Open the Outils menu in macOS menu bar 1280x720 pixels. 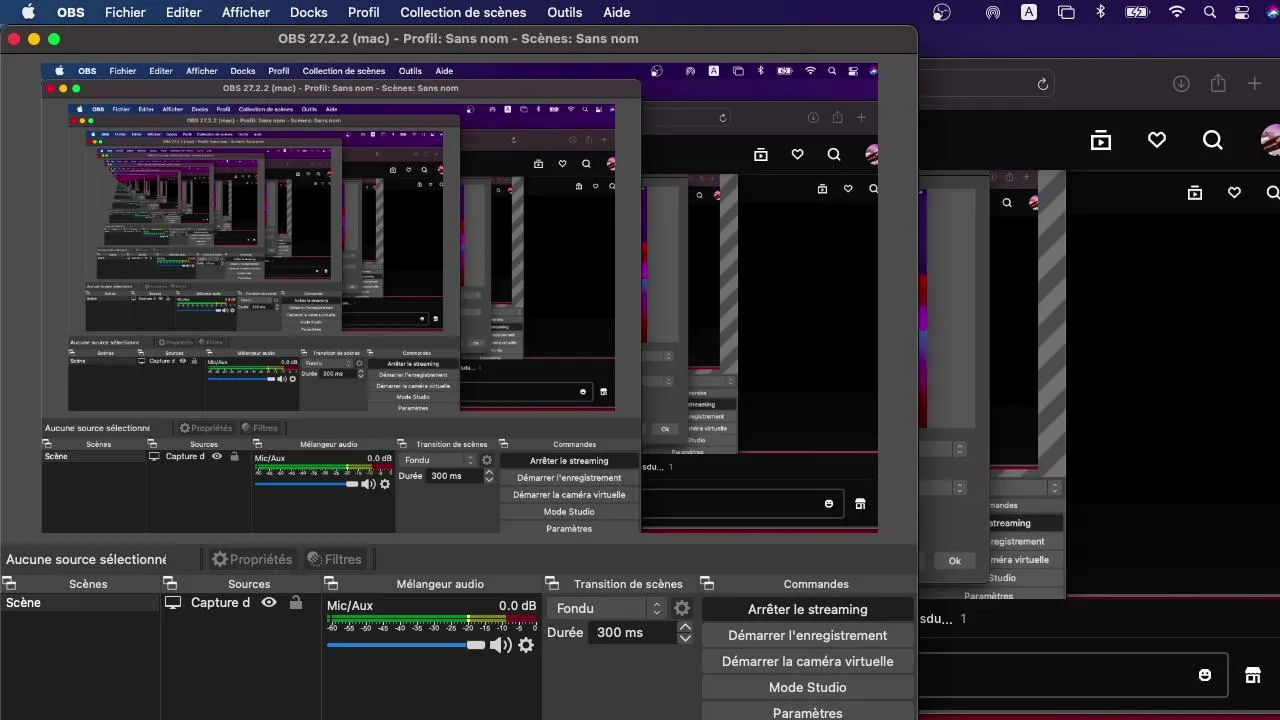tap(565, 12)
